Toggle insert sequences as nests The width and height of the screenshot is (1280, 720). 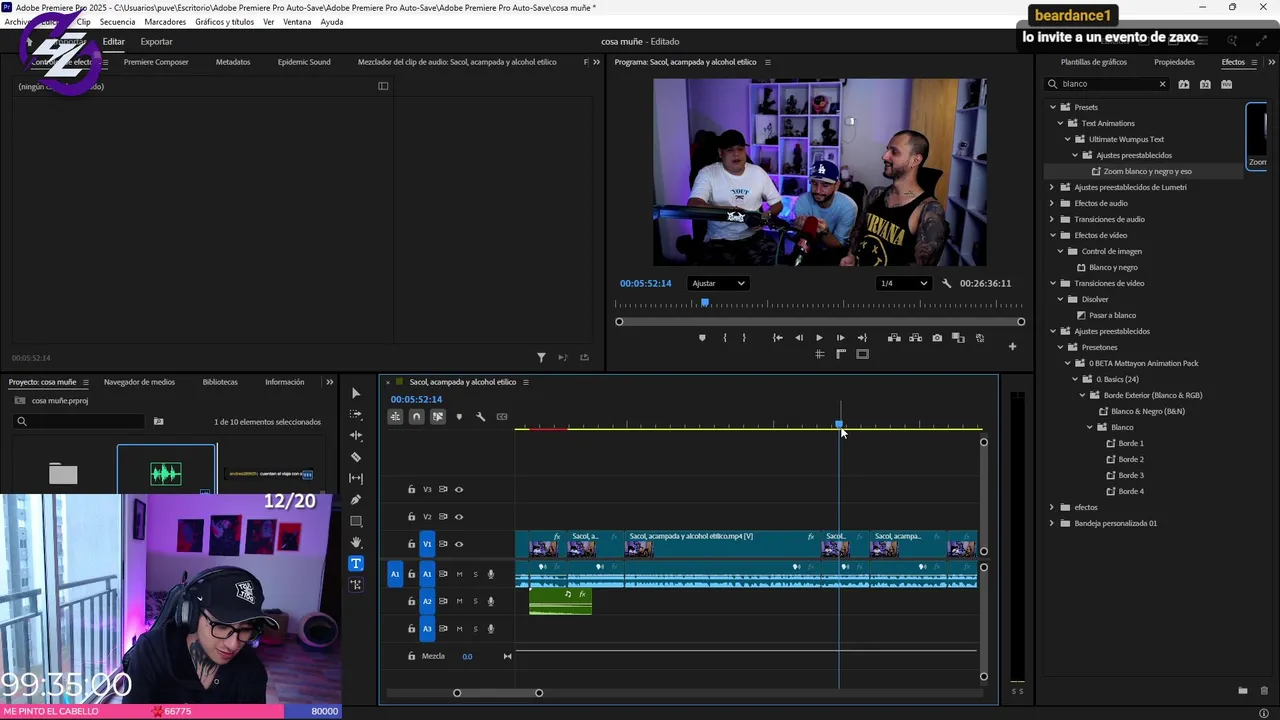pos(395,417)
